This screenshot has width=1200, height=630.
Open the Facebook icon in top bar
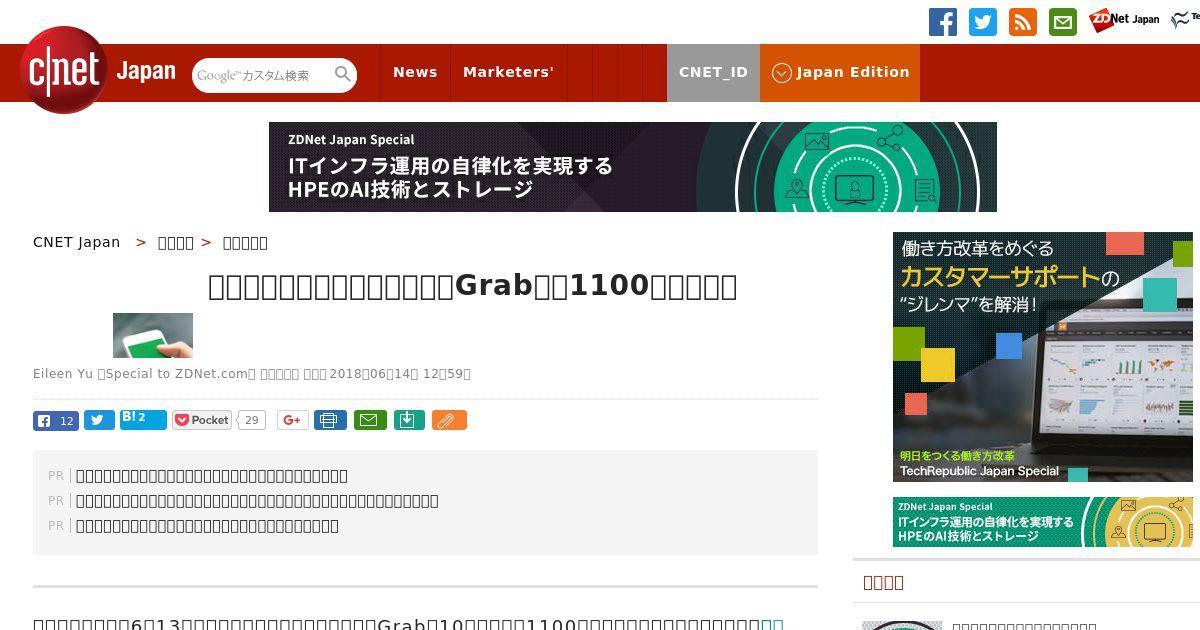point(943,22)
